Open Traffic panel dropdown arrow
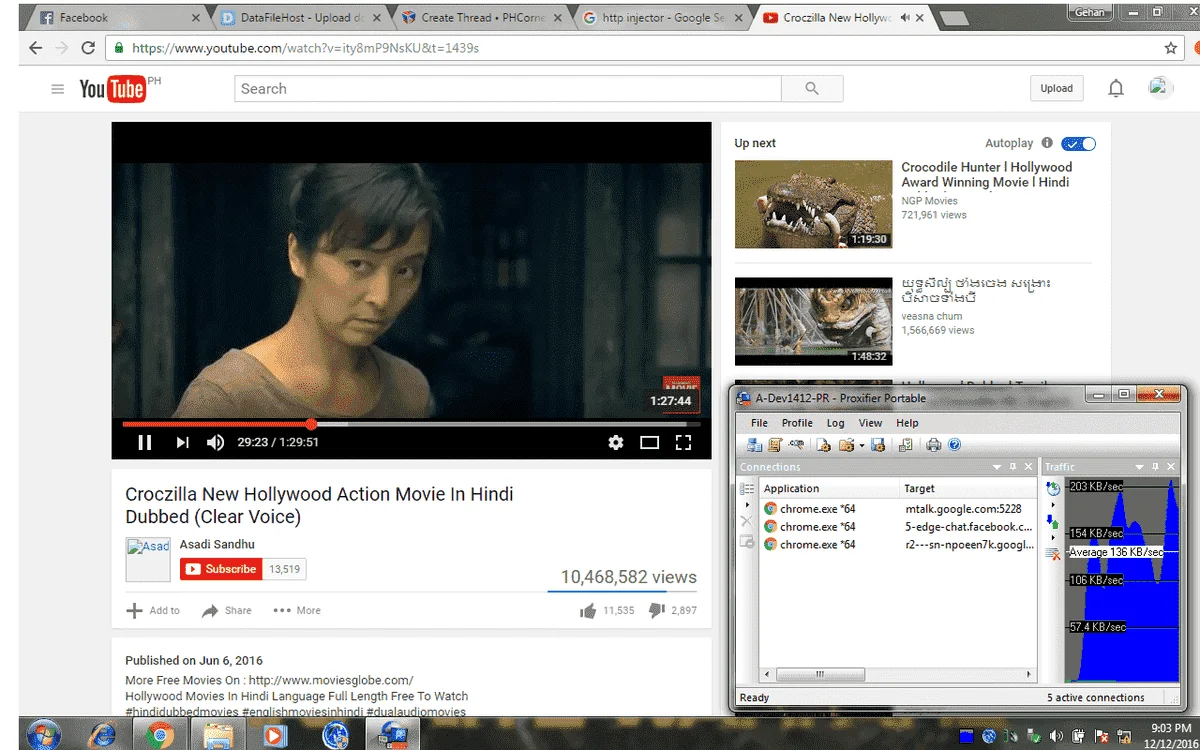The height and width of the screenshot is (750, 1200). [1139, 467]
